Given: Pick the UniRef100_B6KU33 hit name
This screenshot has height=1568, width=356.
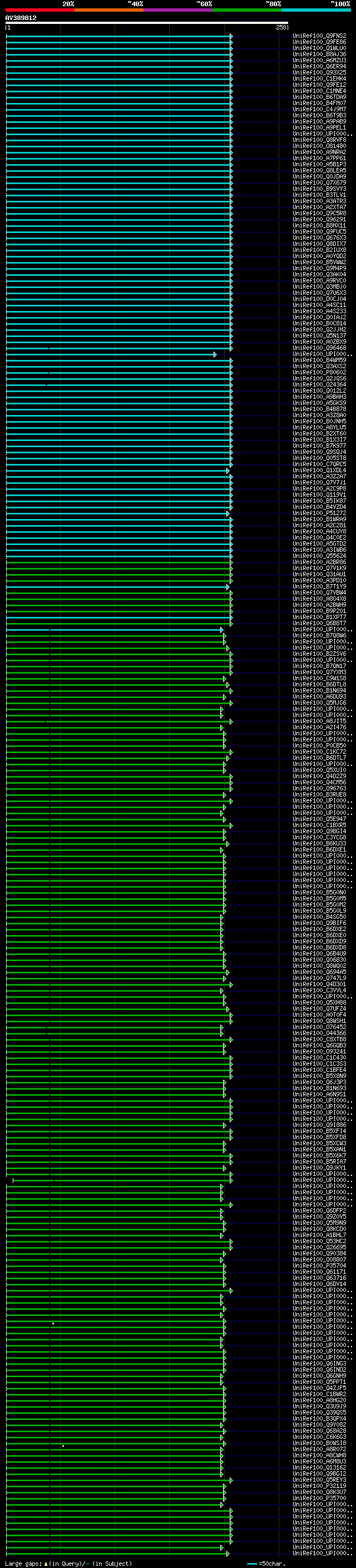Looking at the screenshot, I should coord(319,843).
